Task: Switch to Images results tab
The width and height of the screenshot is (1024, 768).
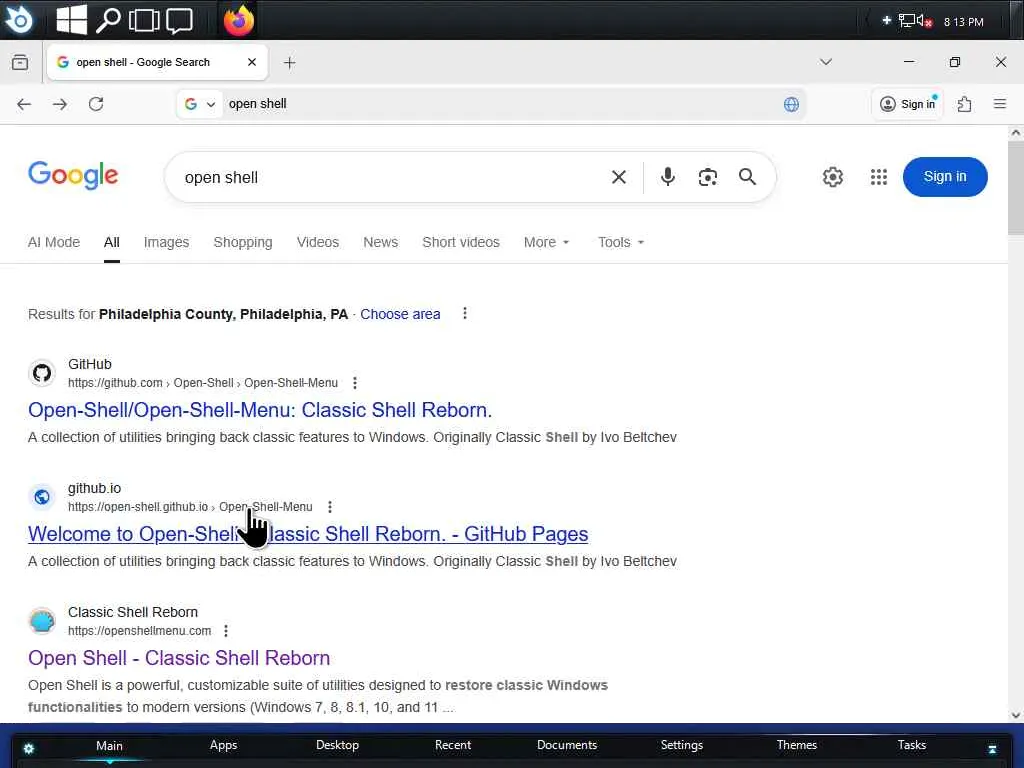Action: 167,242
